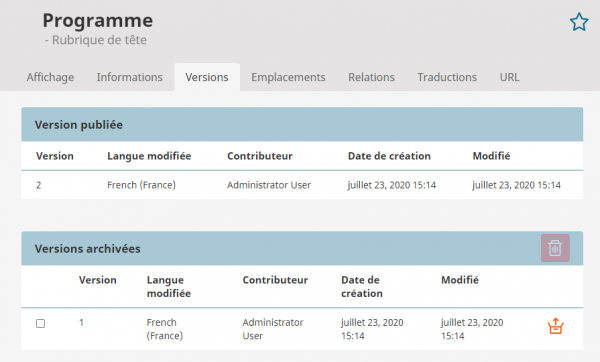Screen dimensions: 600x362
Task: Click 'Modifié' header in archived table
Action: pos(460,280)
